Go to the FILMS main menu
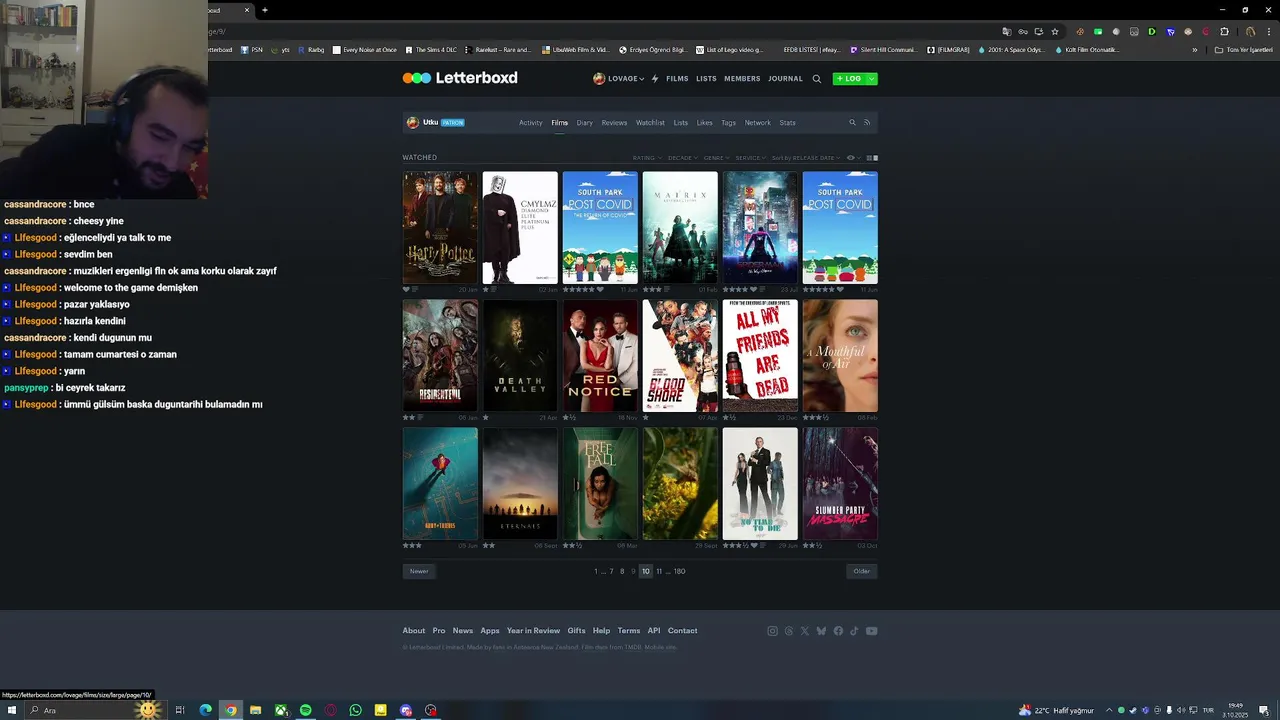 point(677,78)
